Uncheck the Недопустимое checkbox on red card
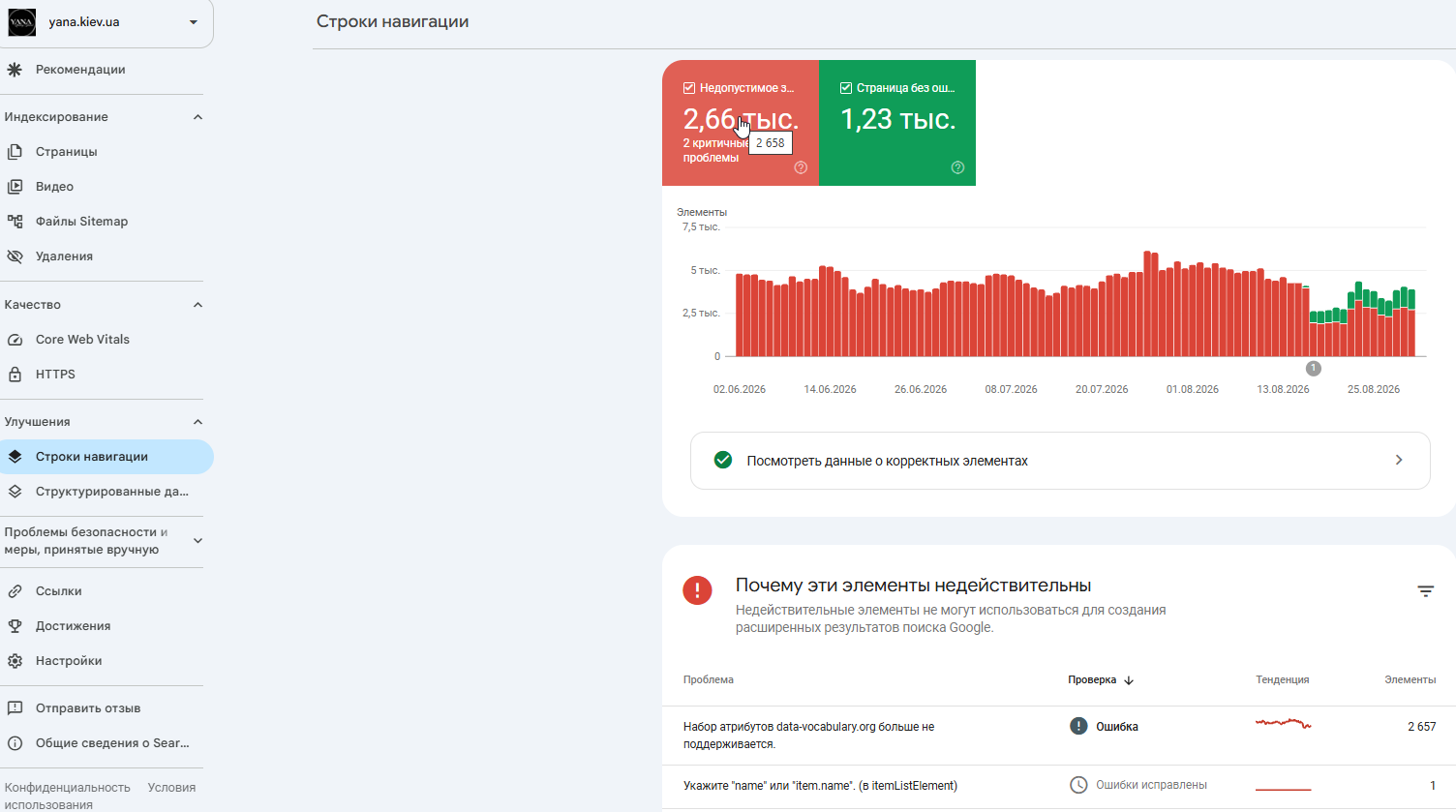 coord(689,88)
